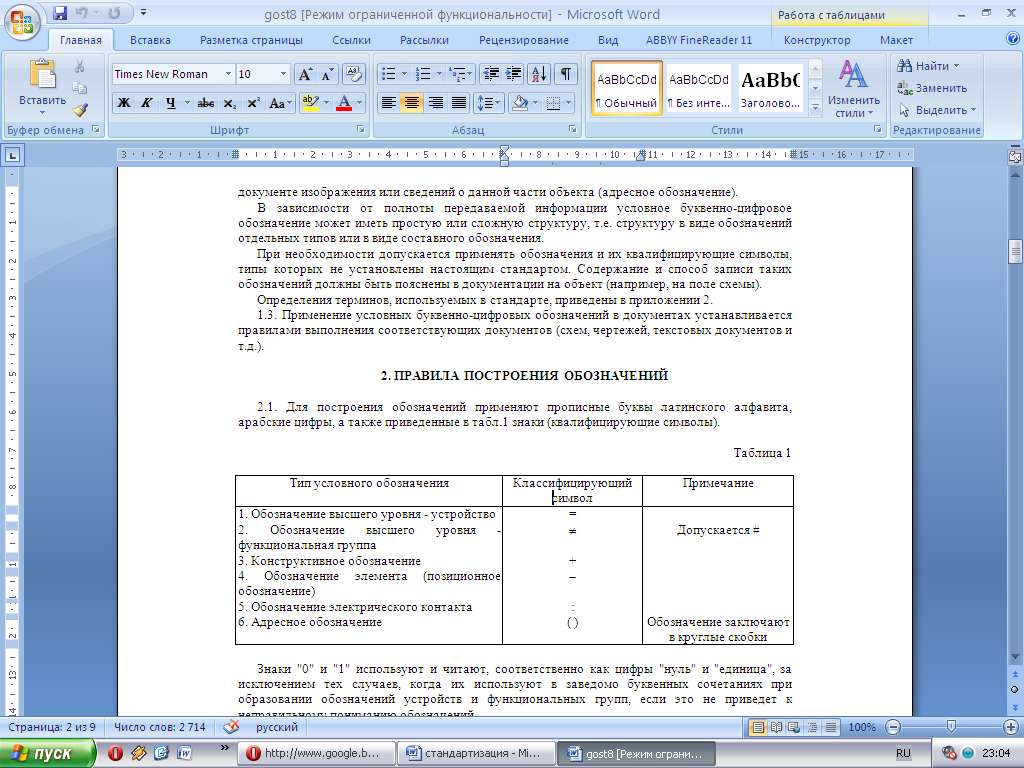Viewport: 1024px width, 768px height.
Task: Align text to the right
Action: tap(435, 103)
